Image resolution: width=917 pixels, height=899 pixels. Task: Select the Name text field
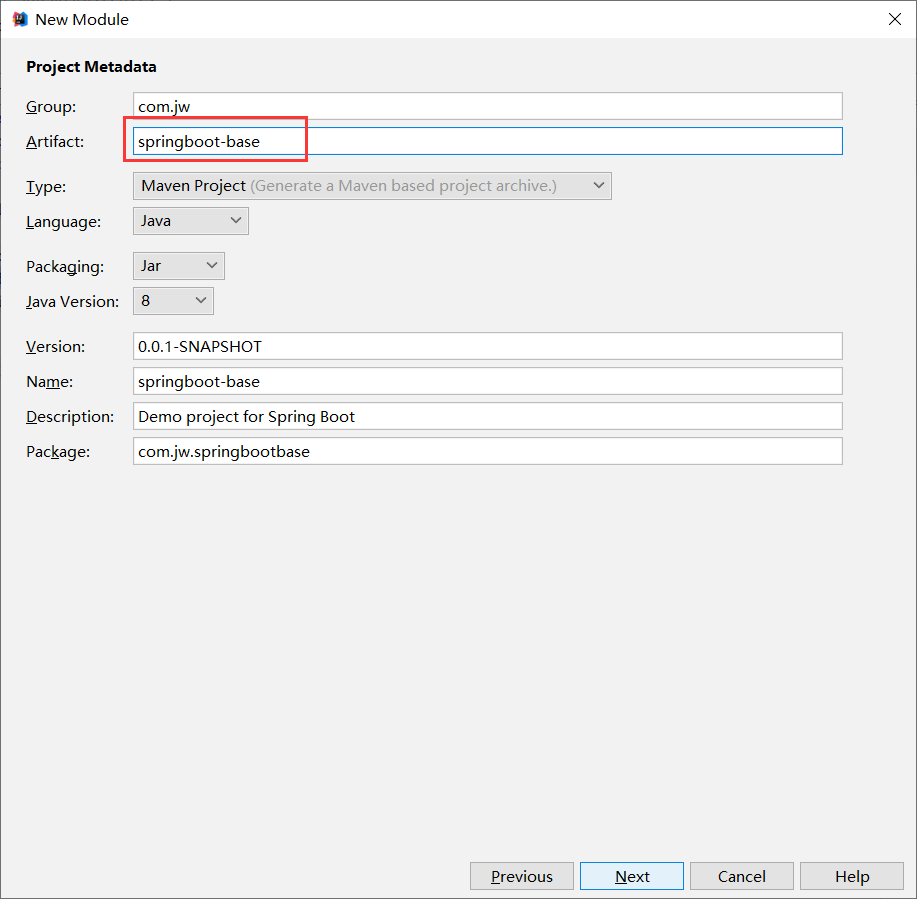[x=487, y=381]
